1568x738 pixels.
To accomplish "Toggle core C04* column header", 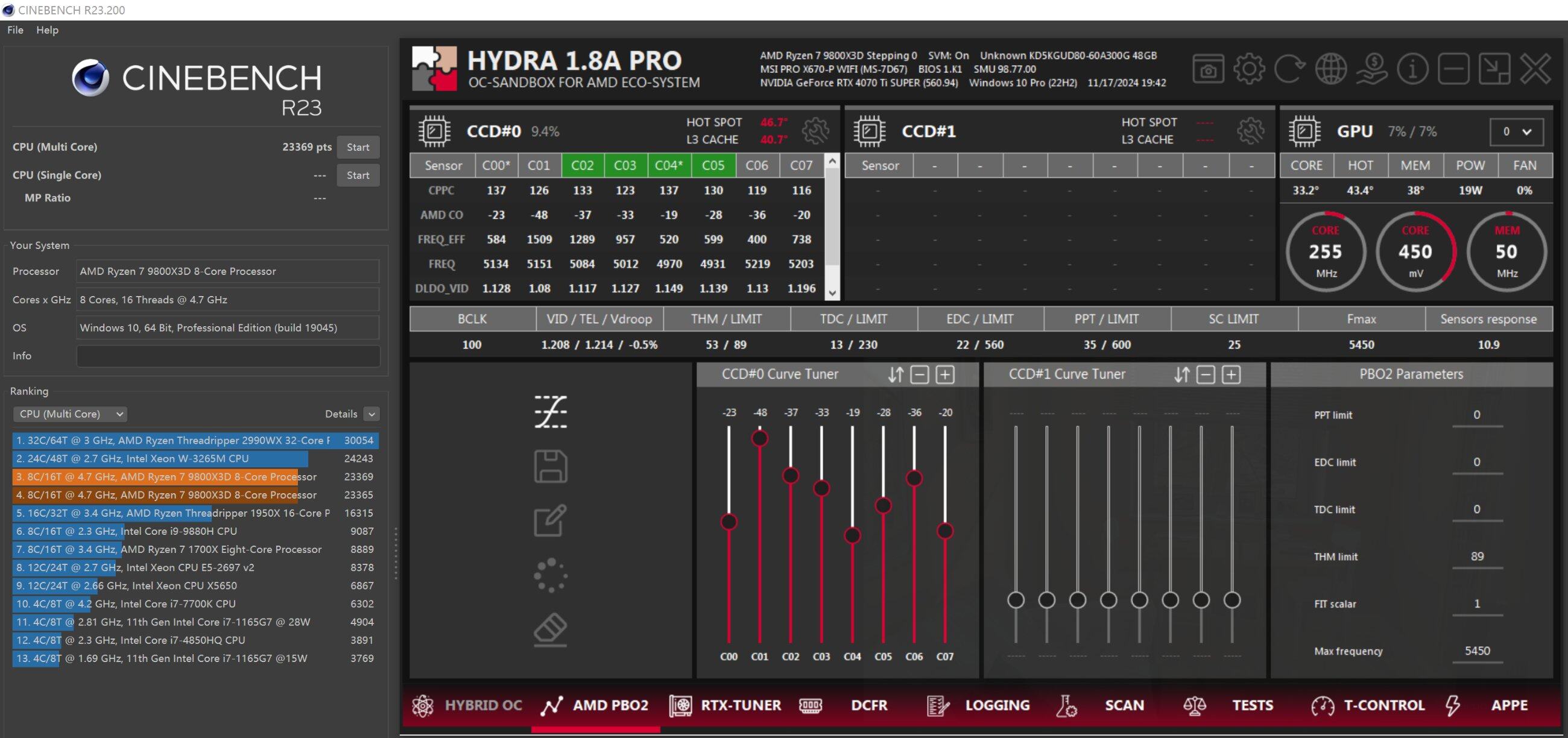I will click(x=669, y=165).
